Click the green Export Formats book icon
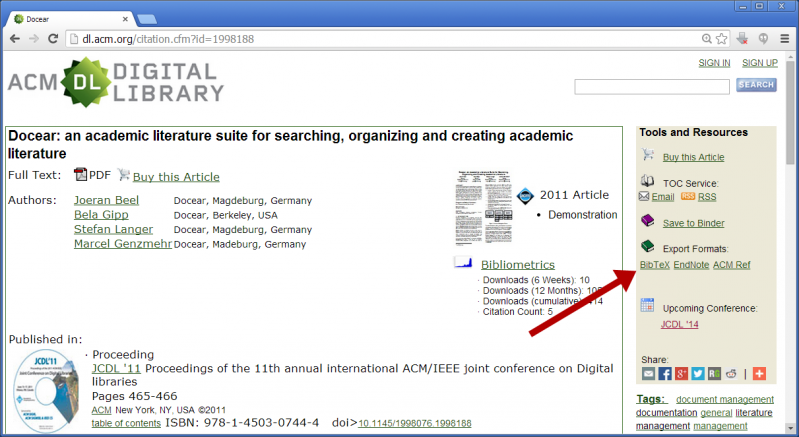This screenshot has width=799, height=437. tap(648, 247)
